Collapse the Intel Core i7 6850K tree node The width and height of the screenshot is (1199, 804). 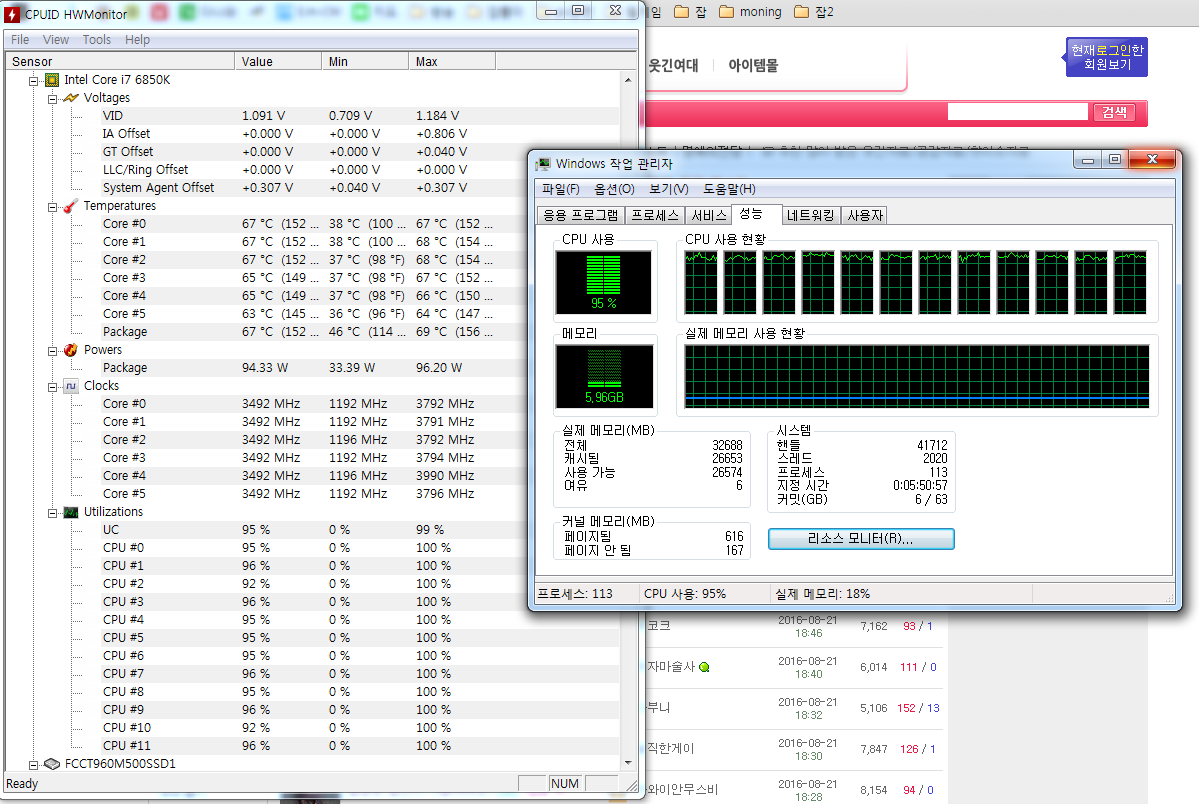(33, 80)
